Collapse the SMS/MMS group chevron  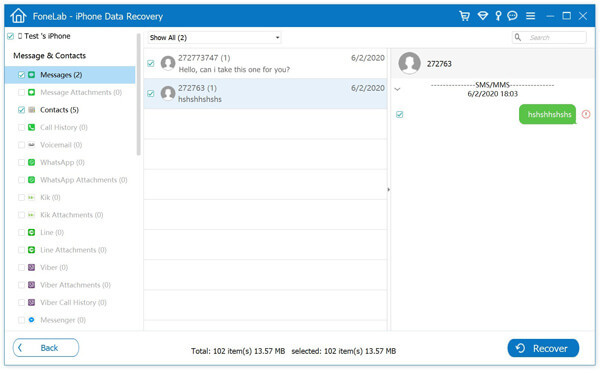(397, 89)
